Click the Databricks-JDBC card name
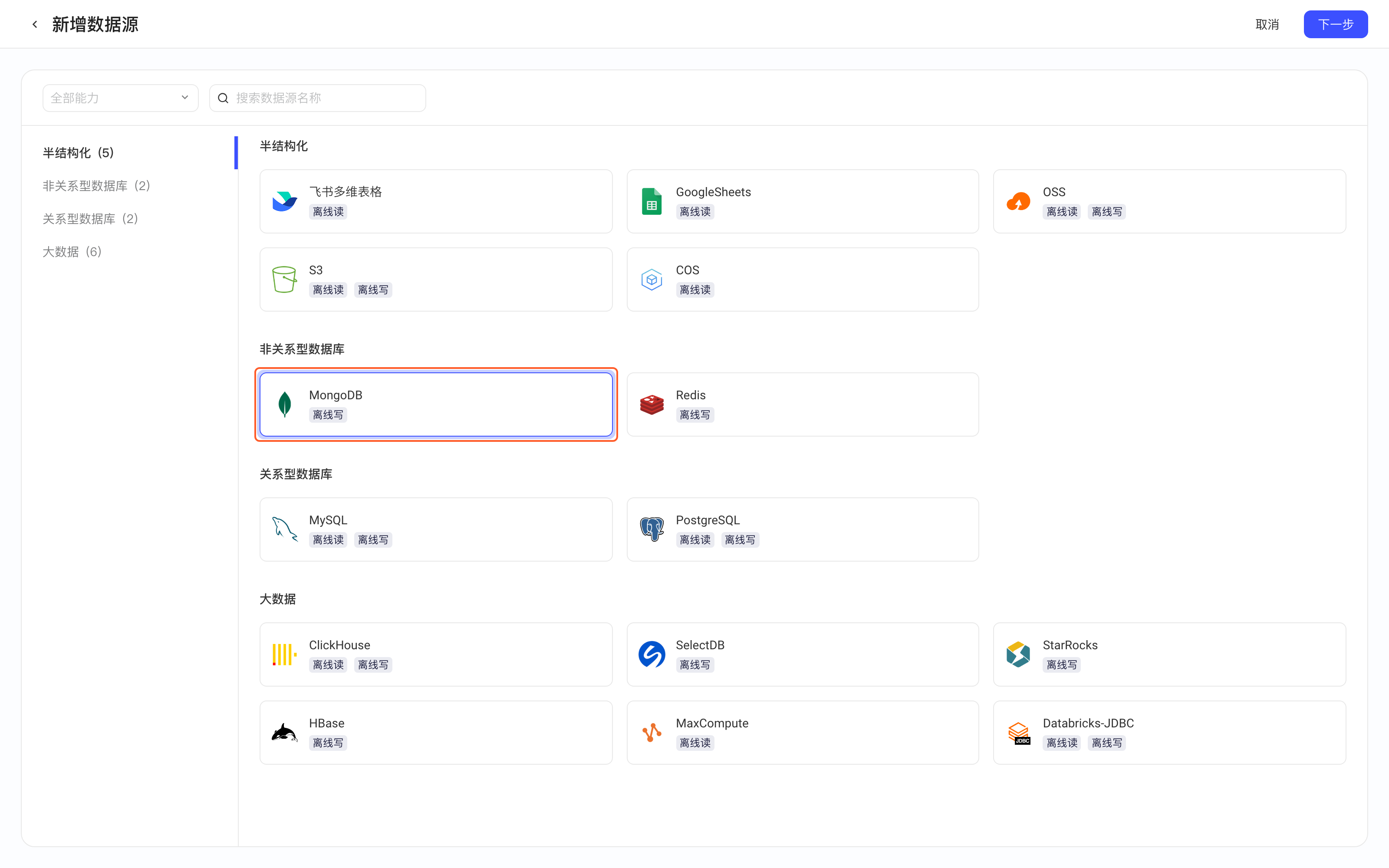Image resolution: width=1389 pixels, height=868 pixels. [1088, 723]
